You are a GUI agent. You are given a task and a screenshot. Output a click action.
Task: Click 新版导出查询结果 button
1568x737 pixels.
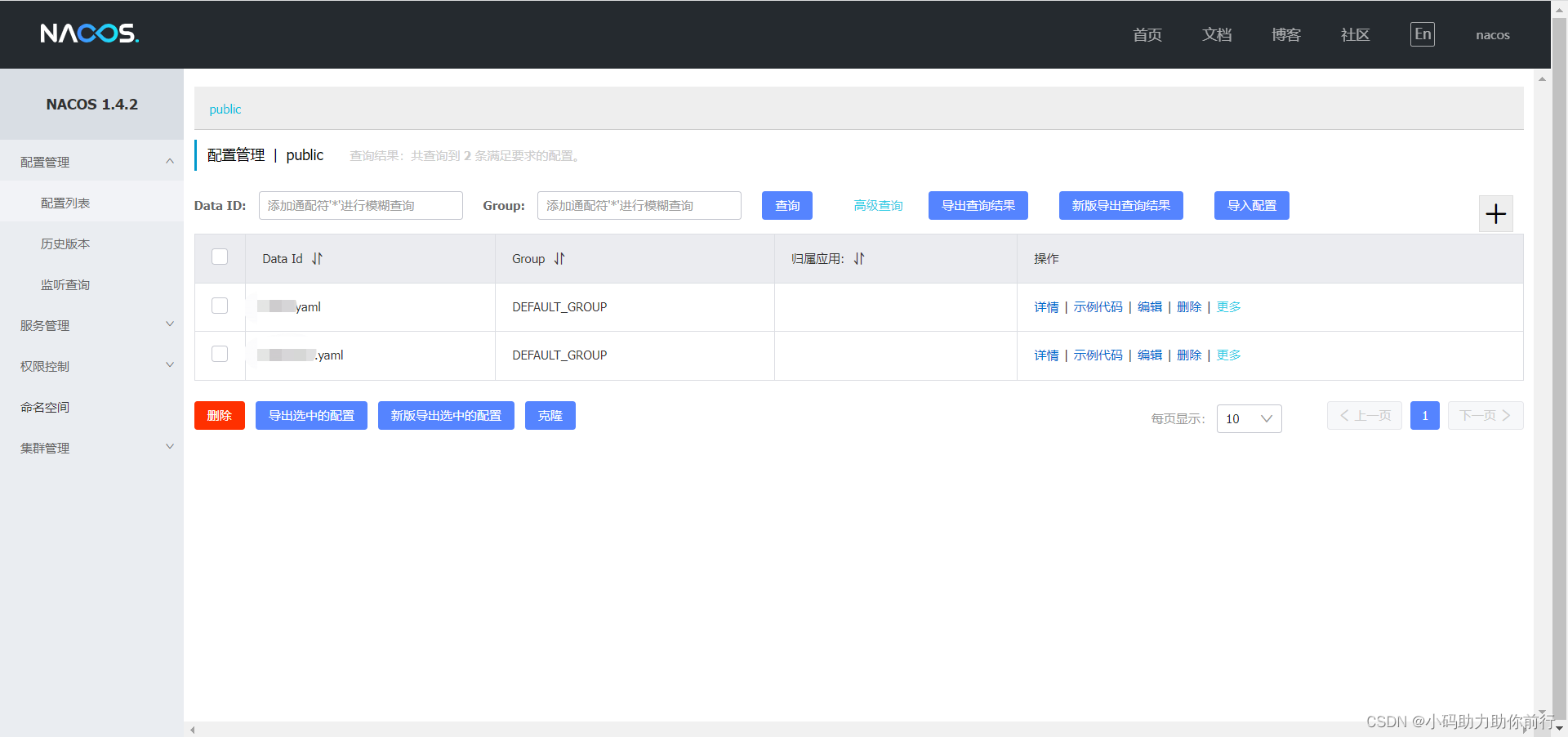click(1121, 206)
